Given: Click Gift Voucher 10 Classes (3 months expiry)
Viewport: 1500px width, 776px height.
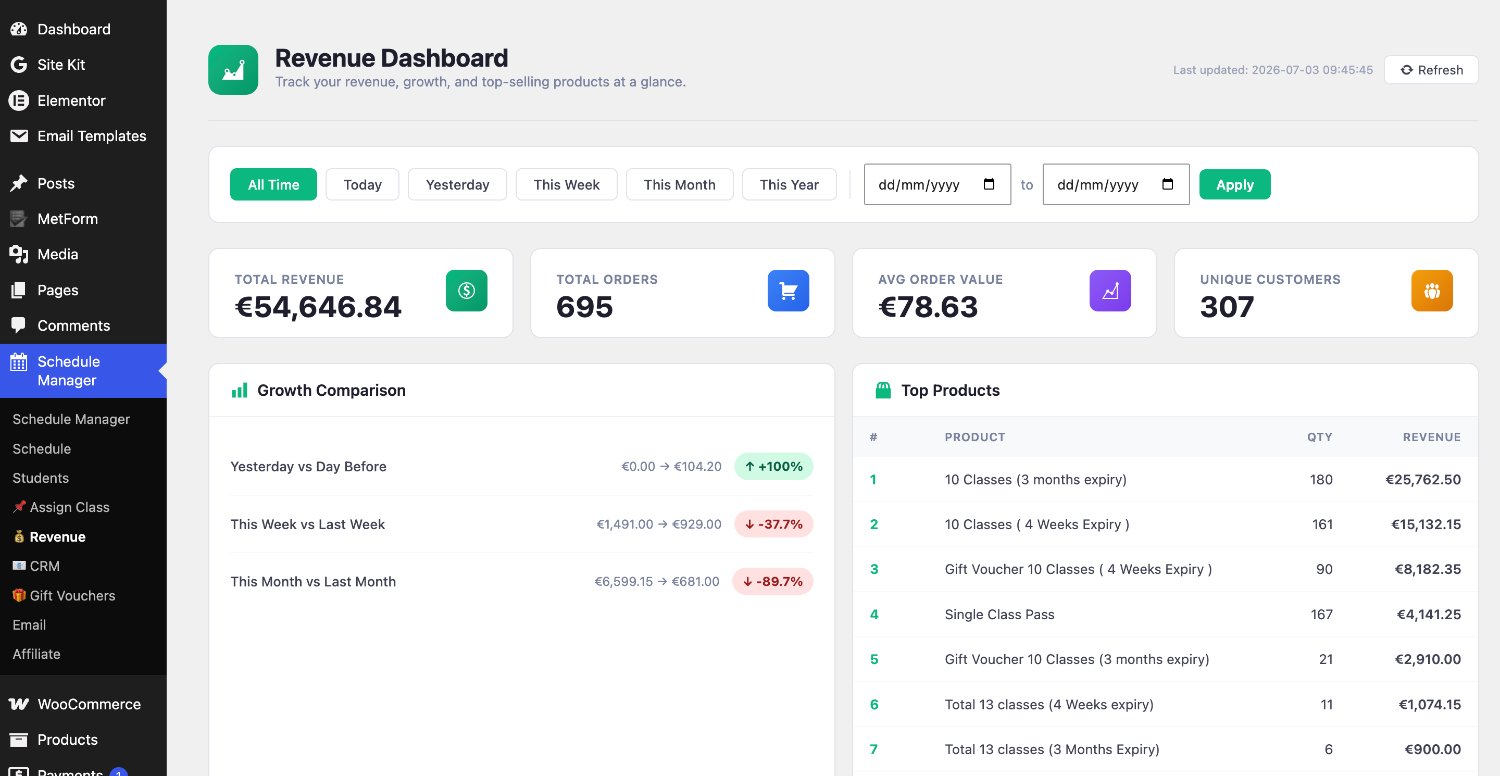Looking at the screenshot, I should pyautogui.click(x=1165, y=659).
